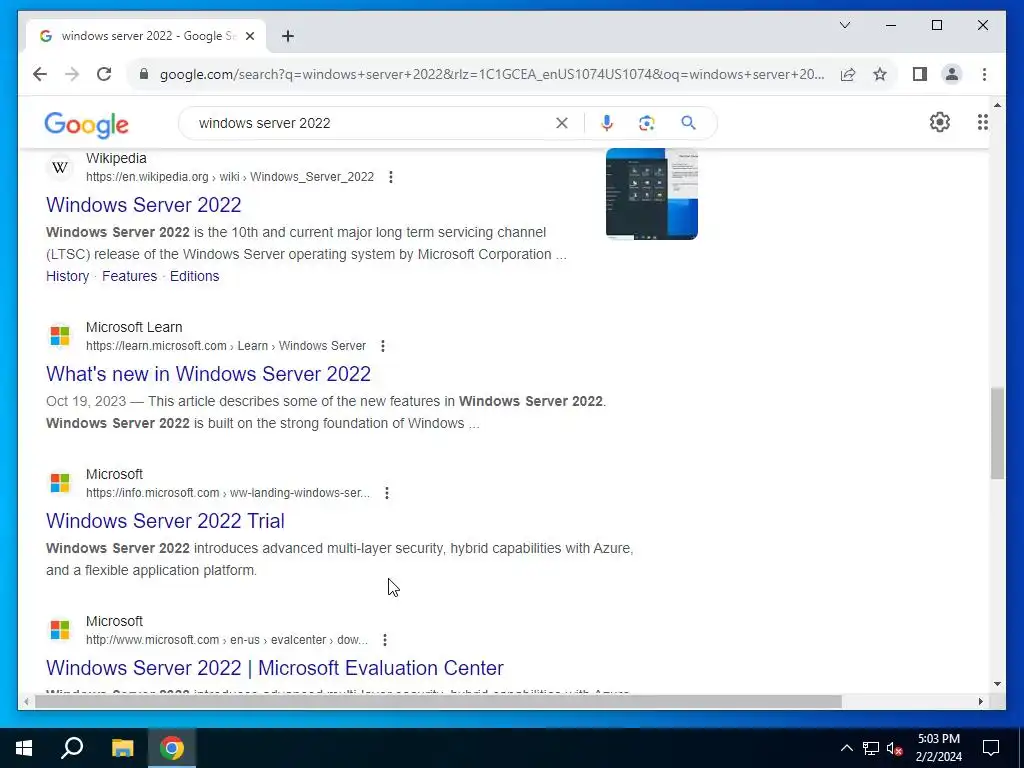
Task: Click the Chrome taskbar icon
Action: tap(172, 748)
